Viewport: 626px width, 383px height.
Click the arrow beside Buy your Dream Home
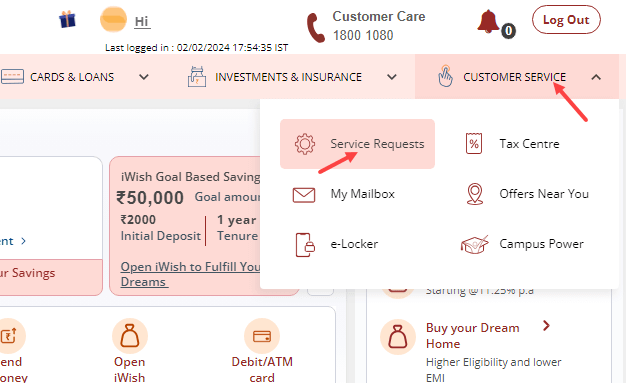click(547, 326)
